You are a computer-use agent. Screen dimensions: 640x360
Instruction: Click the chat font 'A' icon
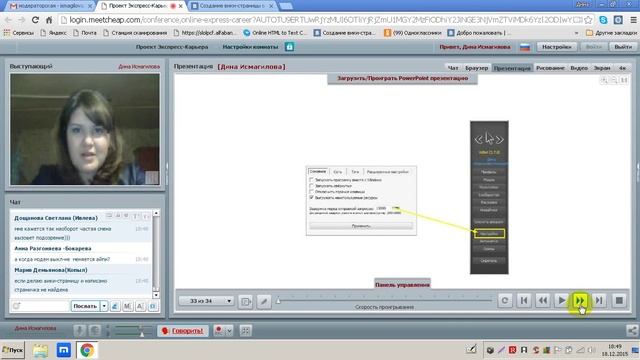[x=140, y=306]
